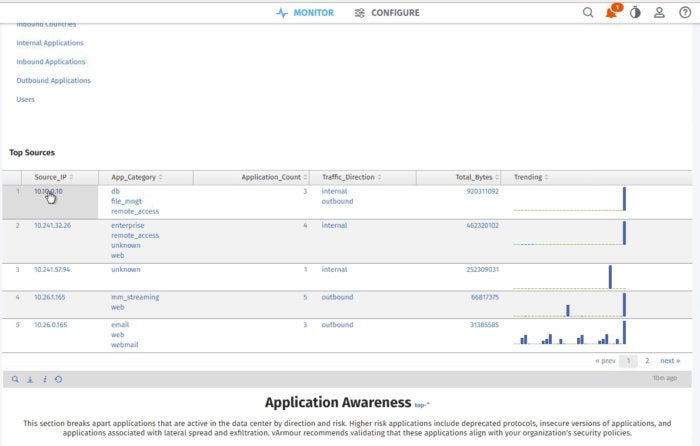Click the refresh icon in panel footer
This screenshot has height=446, width=700.
[58, 379]
